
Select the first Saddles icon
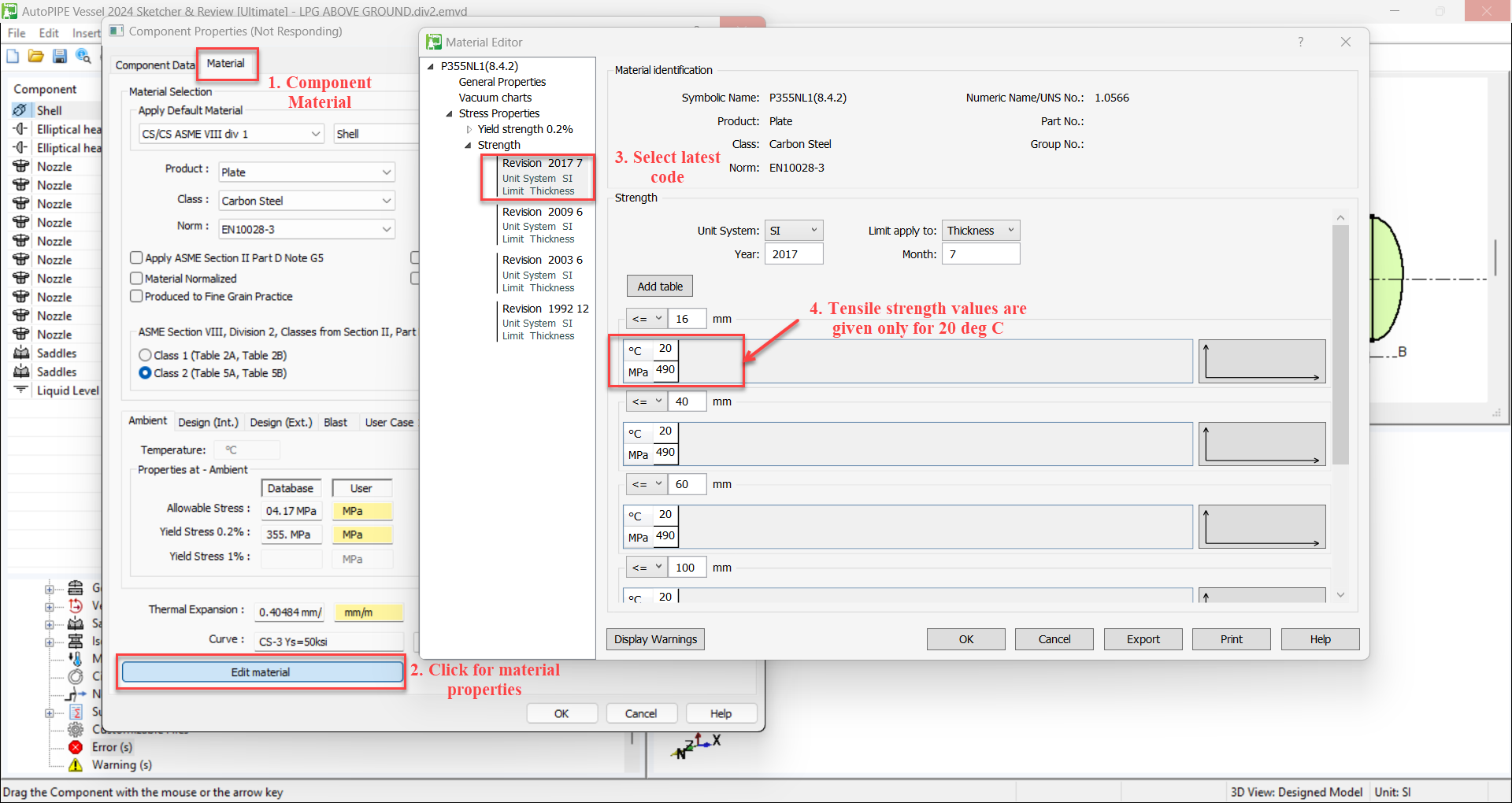click(x=20, y=353)
